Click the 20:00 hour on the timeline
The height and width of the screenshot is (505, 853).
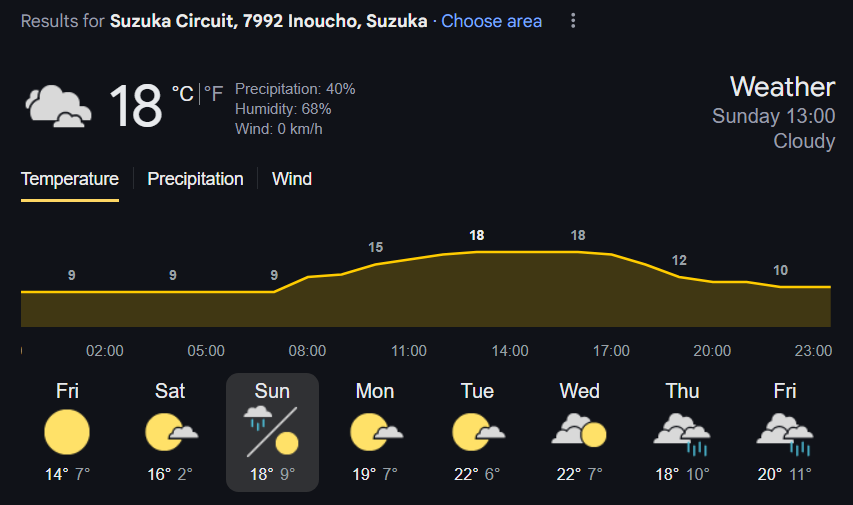coord(712,351)
